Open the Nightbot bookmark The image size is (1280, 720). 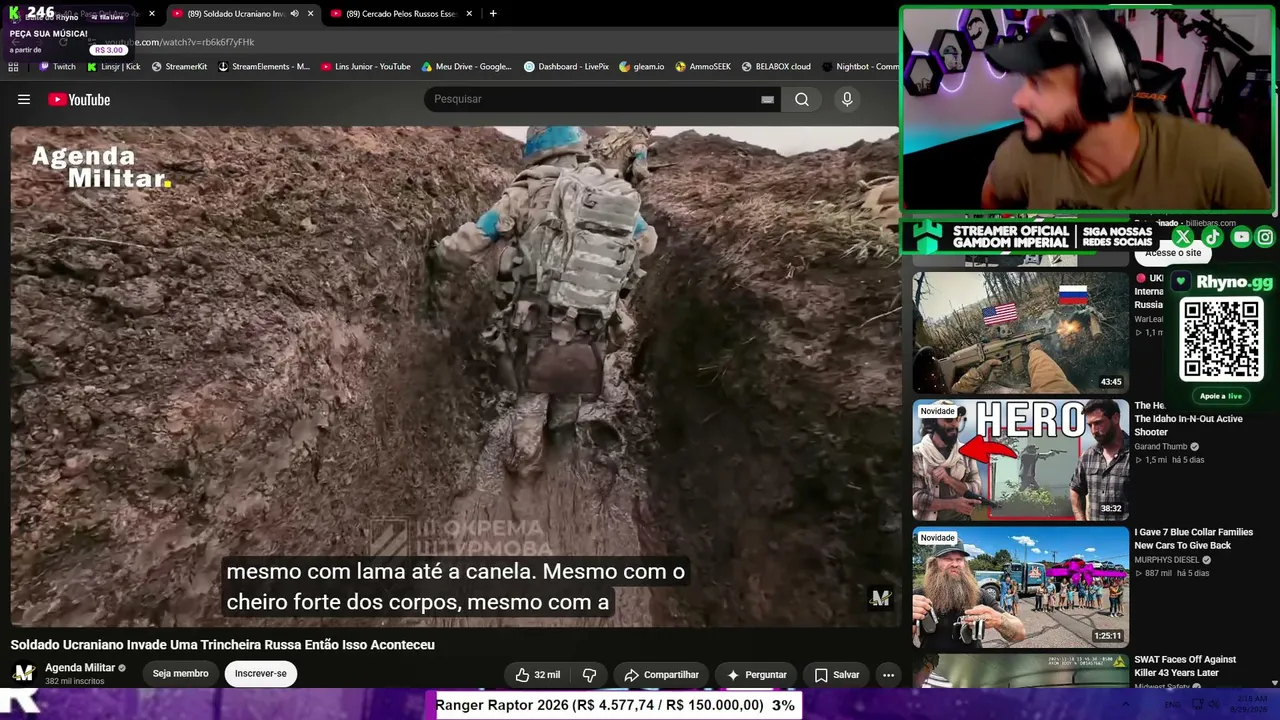860,67
